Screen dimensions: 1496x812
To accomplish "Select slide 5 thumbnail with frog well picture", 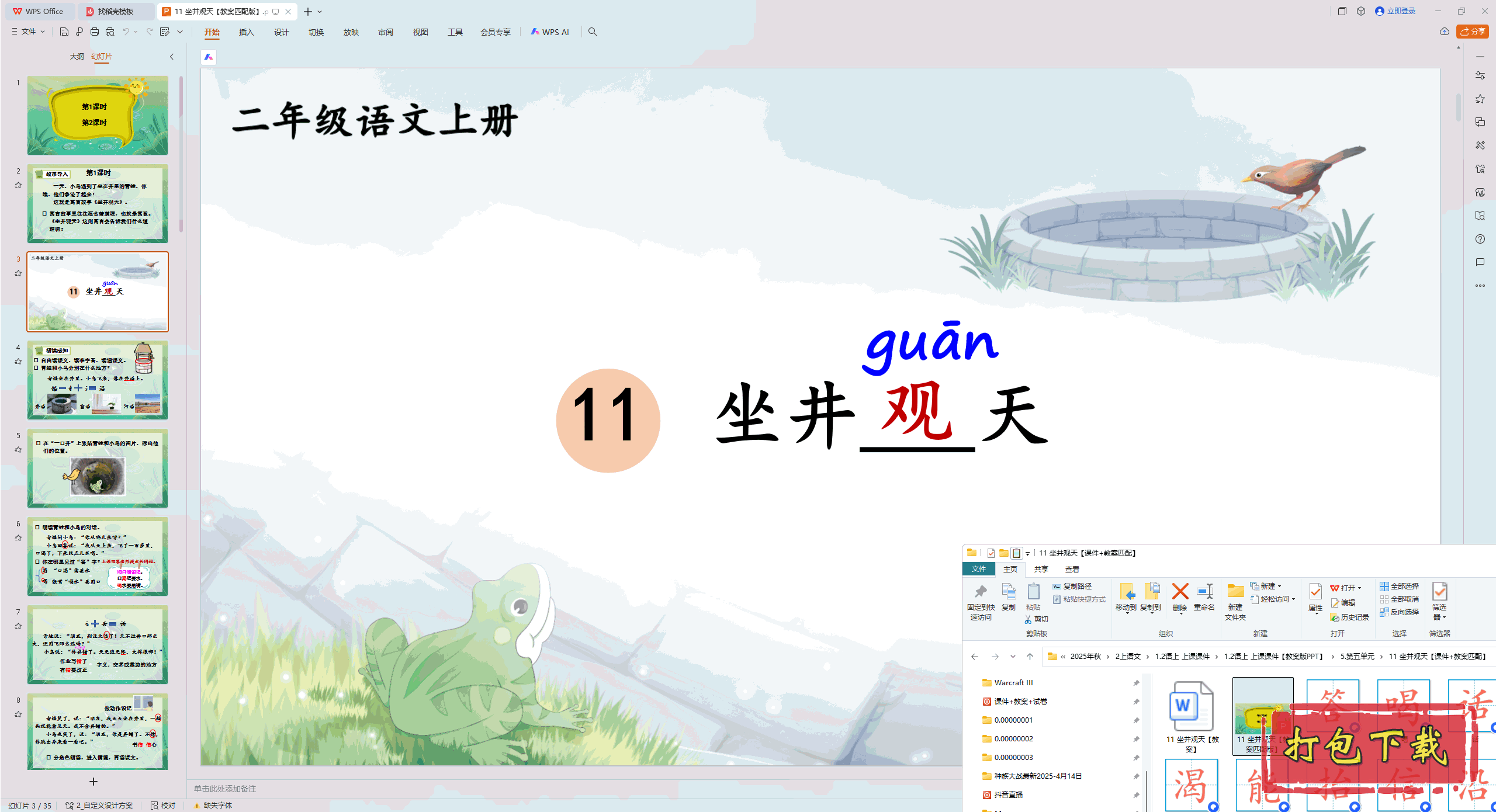I will (x=98, y=468).
